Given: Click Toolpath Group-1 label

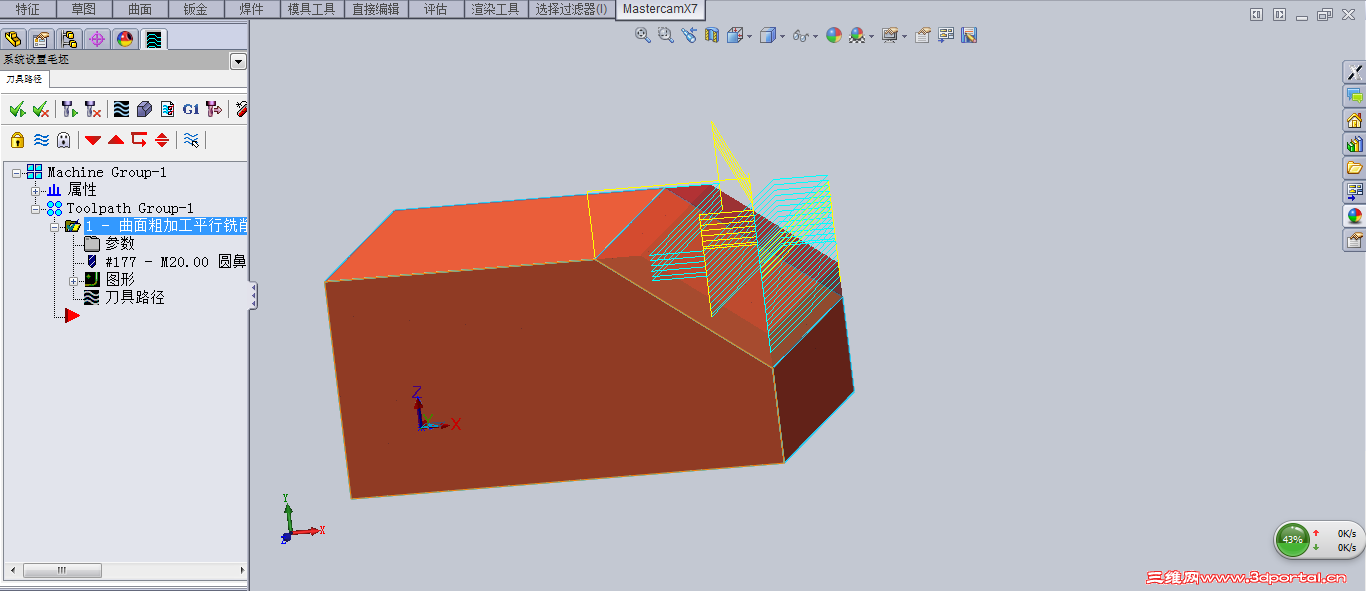Looking at the screenshot, I should pyautogui.click(x=130, y=208).
